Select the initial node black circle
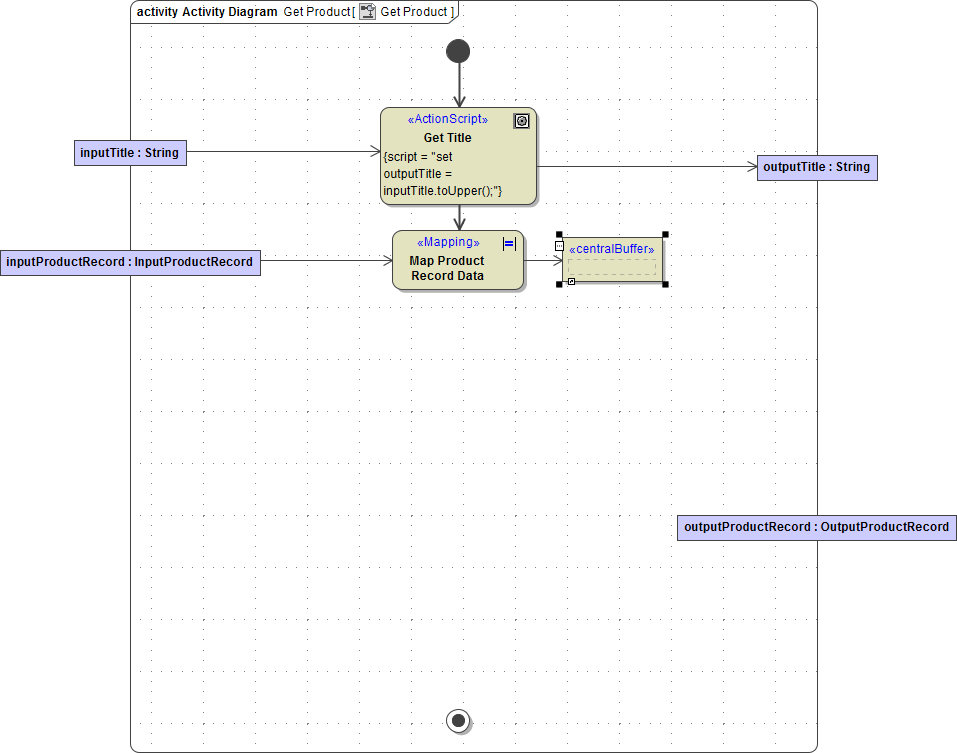The width and height of the screenshot is (957, 753). click(x=458, y=50)
